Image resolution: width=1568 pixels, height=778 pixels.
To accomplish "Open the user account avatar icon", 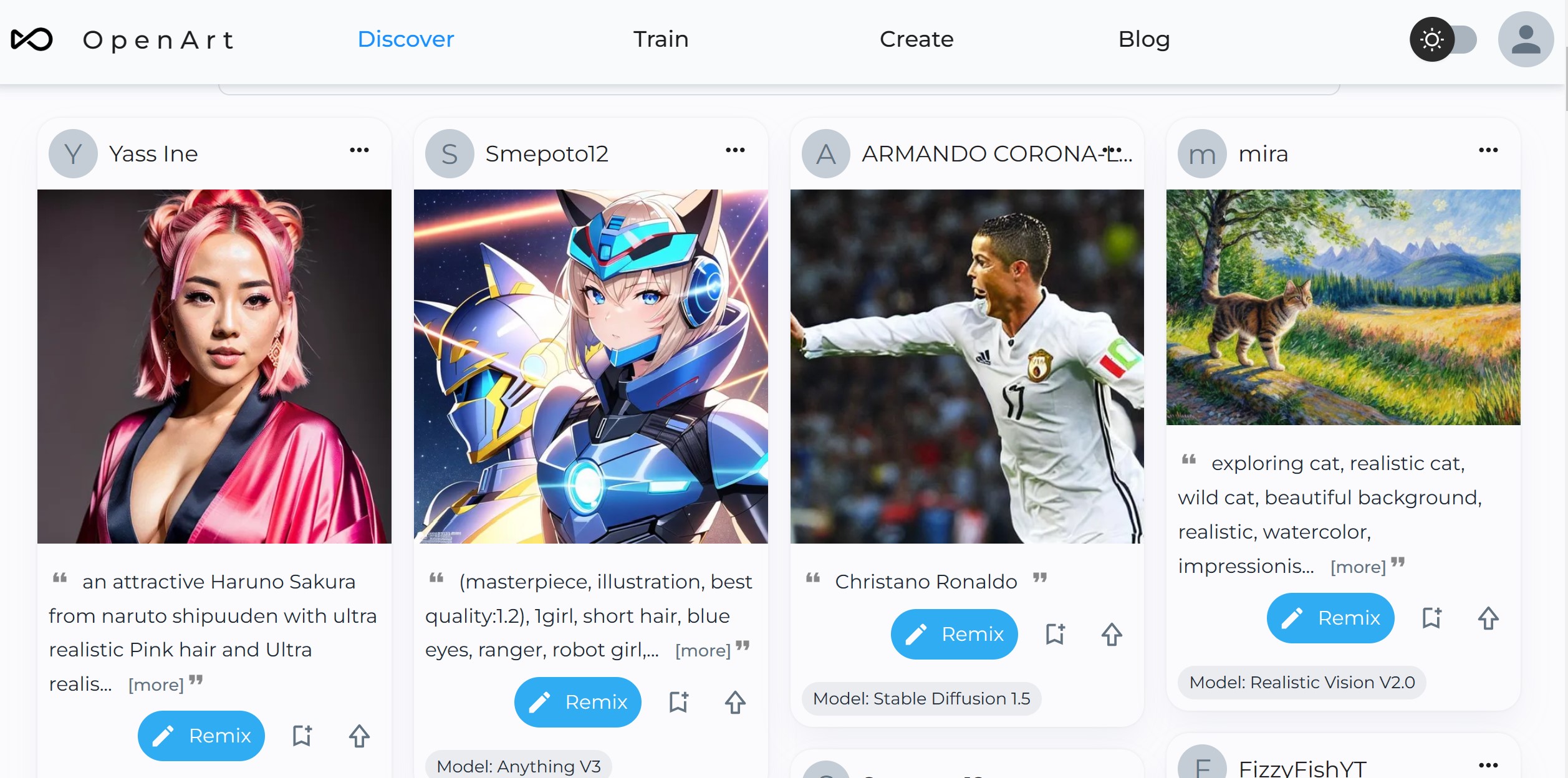I will pos(1526,39).
